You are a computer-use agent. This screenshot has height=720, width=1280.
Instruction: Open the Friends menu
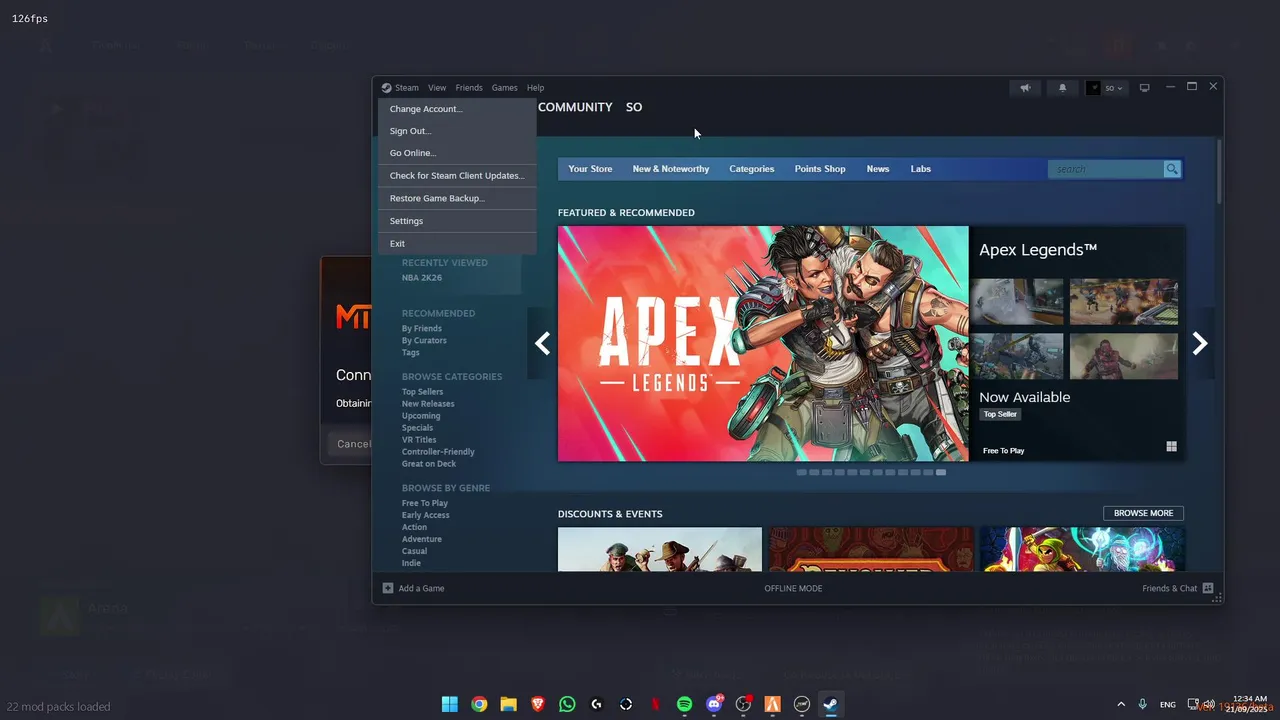coord(469,88)
